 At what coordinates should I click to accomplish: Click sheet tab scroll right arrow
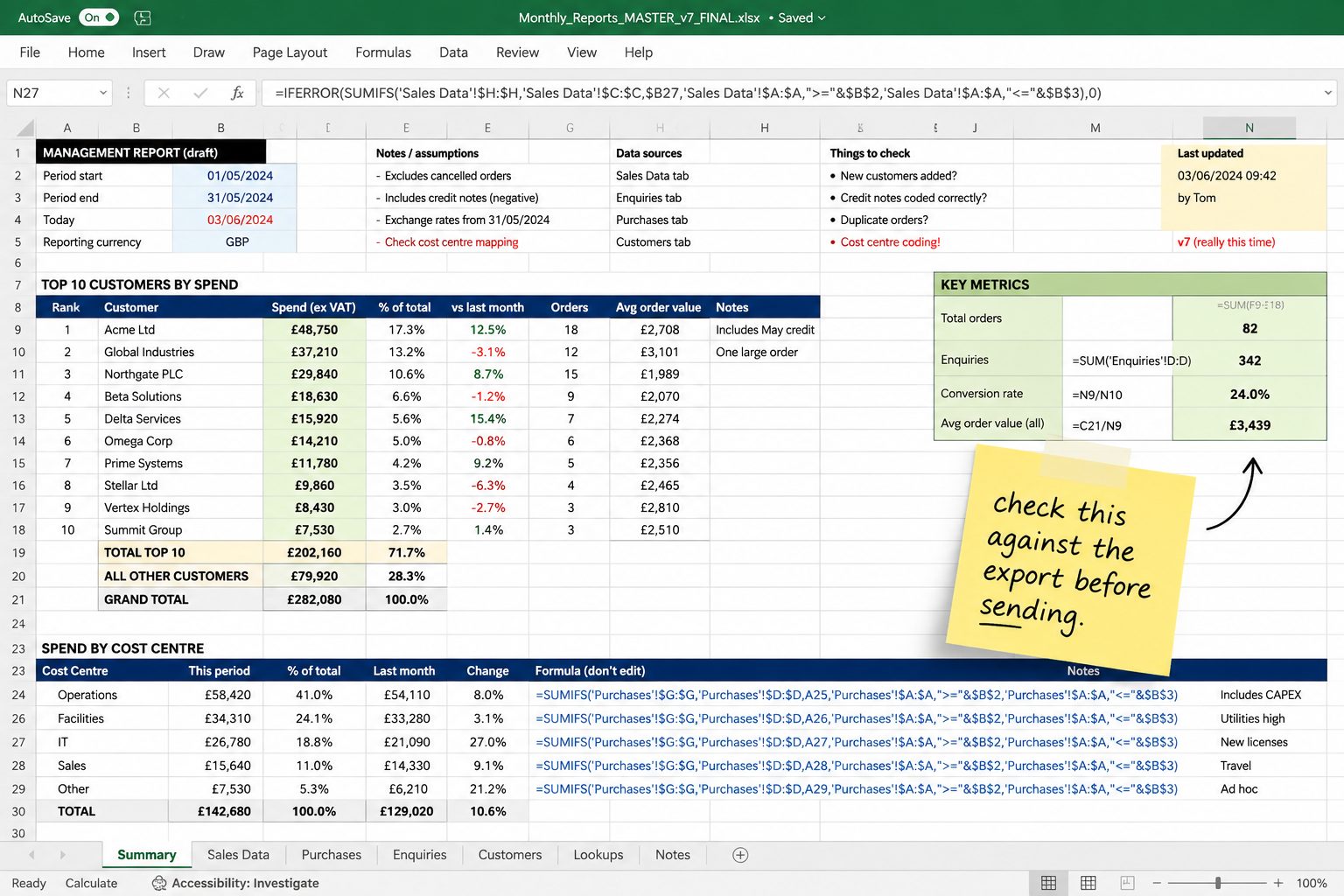(62, 855)
